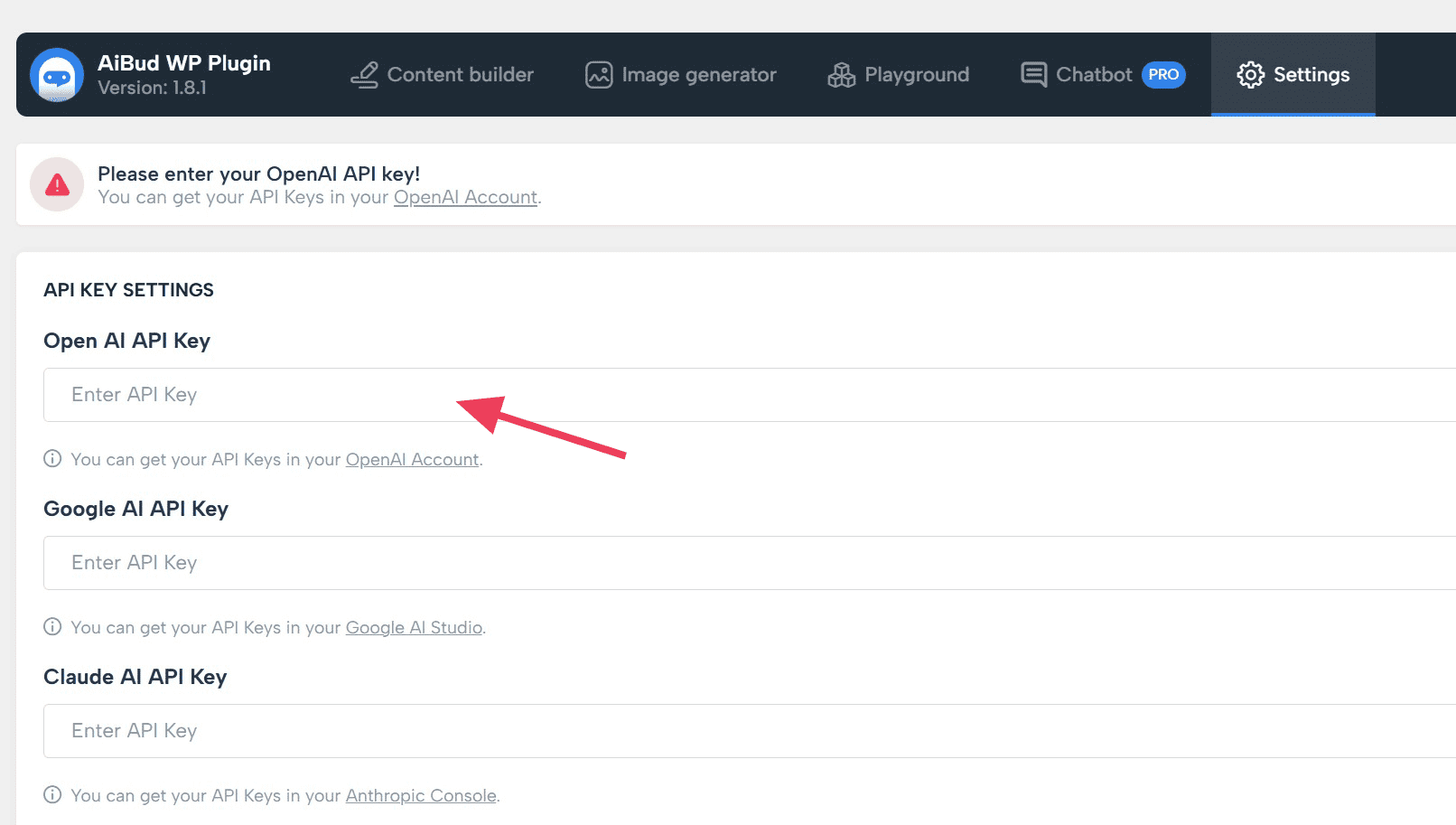Click the AiBud robot logo icon
The width and height of the screenshot is (1456, 825).
[x=57, y=75]
